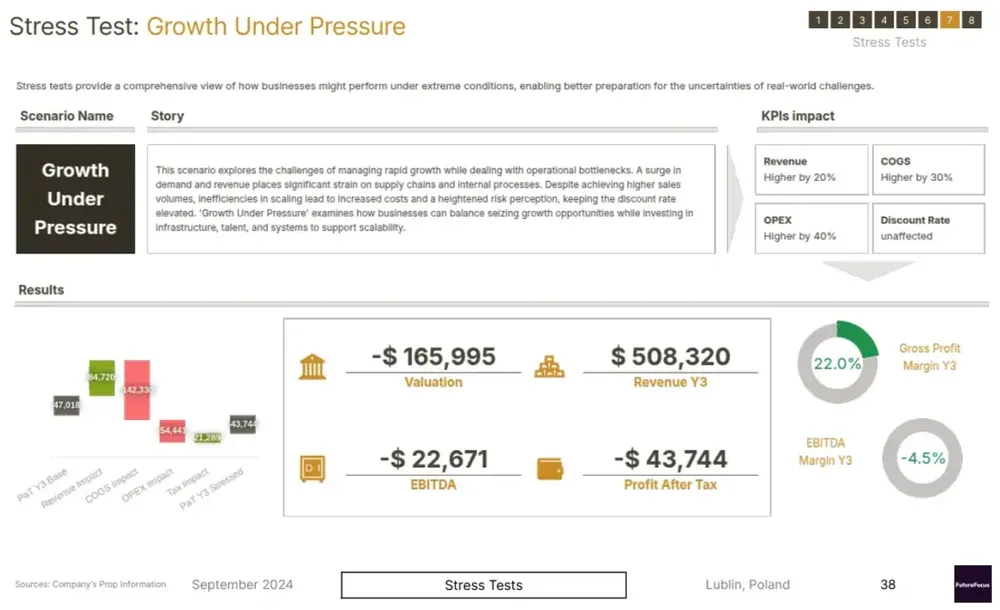Go to page 1 in slide navigator
The height and width of the screenshot is (610, 1000).
coord(818,20)
